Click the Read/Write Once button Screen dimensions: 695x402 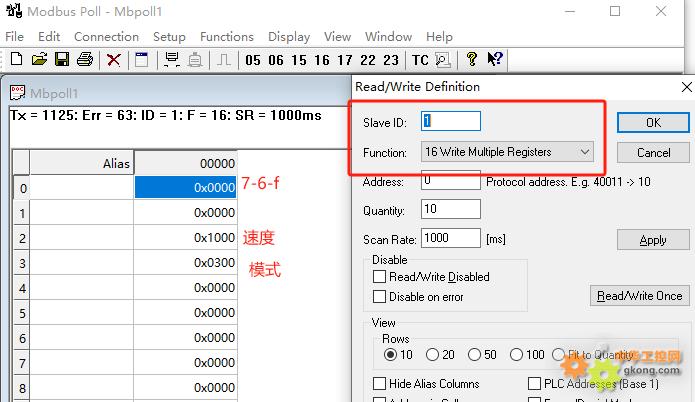(640, 296)
